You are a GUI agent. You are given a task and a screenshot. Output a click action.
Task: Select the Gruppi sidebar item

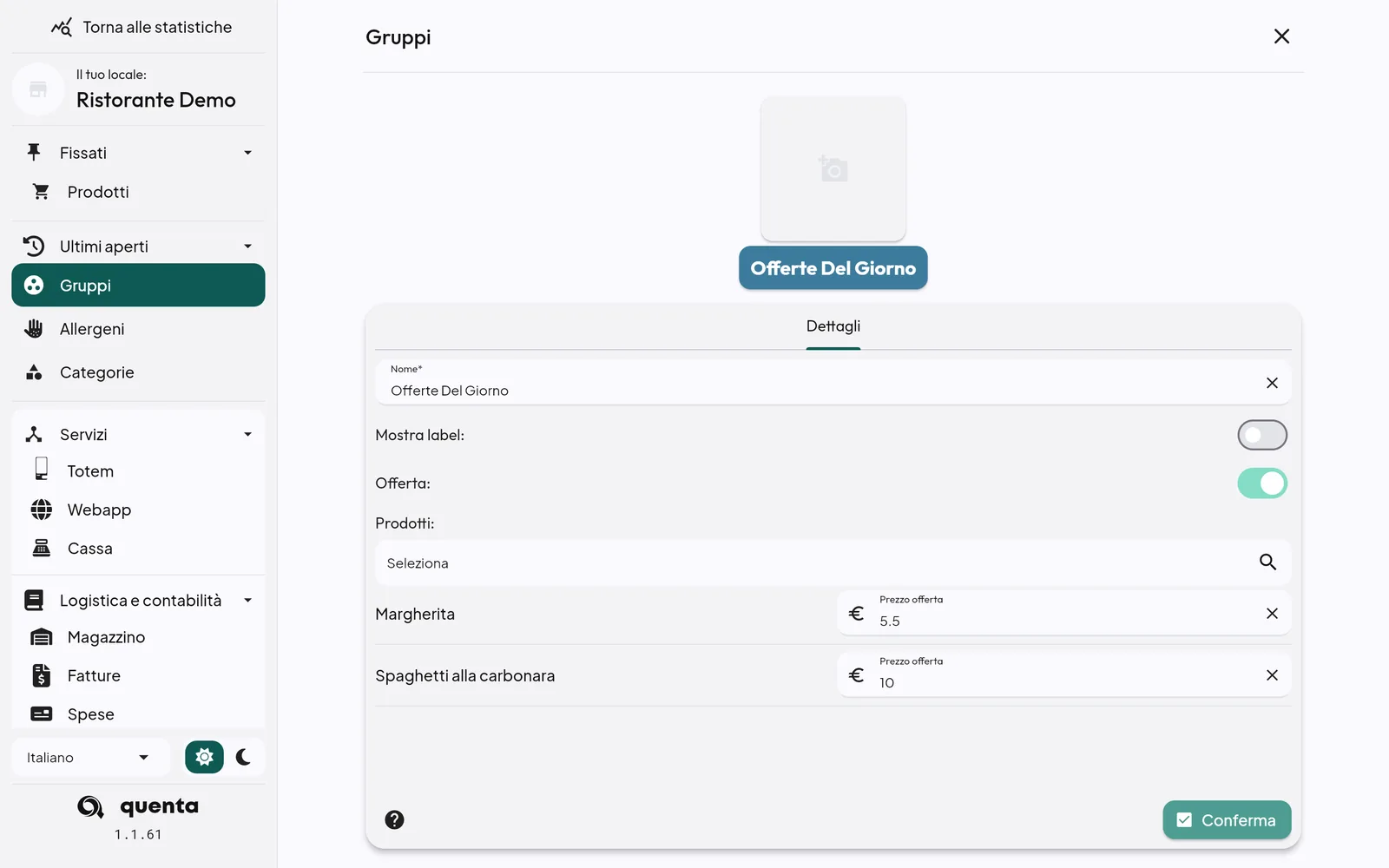[x=138, y=286]
